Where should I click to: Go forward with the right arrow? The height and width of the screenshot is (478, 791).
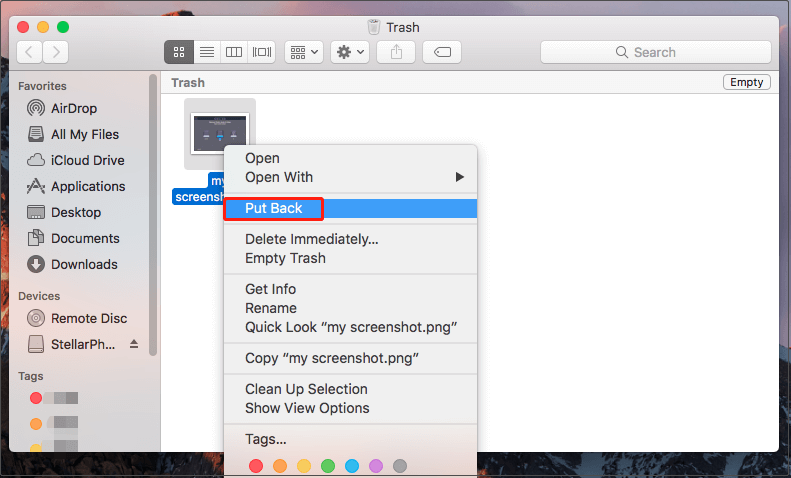(55, 52)
